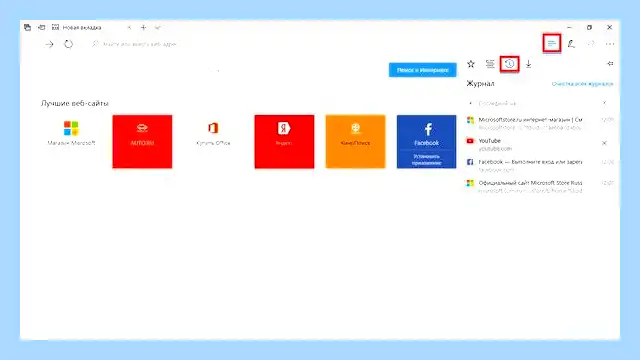
Task: Delete the Last hour history group
Action: pos(604,103)
